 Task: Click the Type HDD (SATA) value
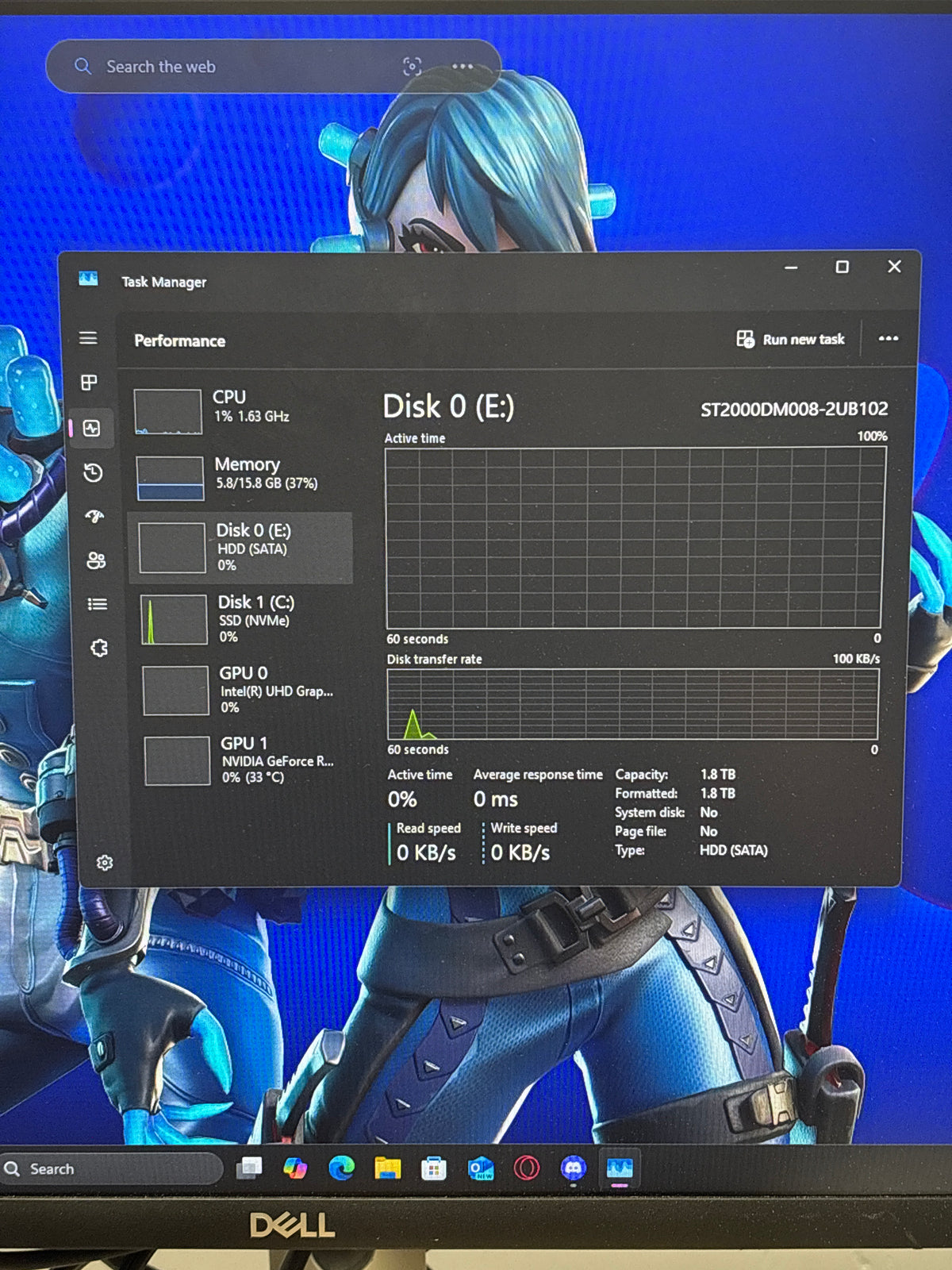point(734,850)
